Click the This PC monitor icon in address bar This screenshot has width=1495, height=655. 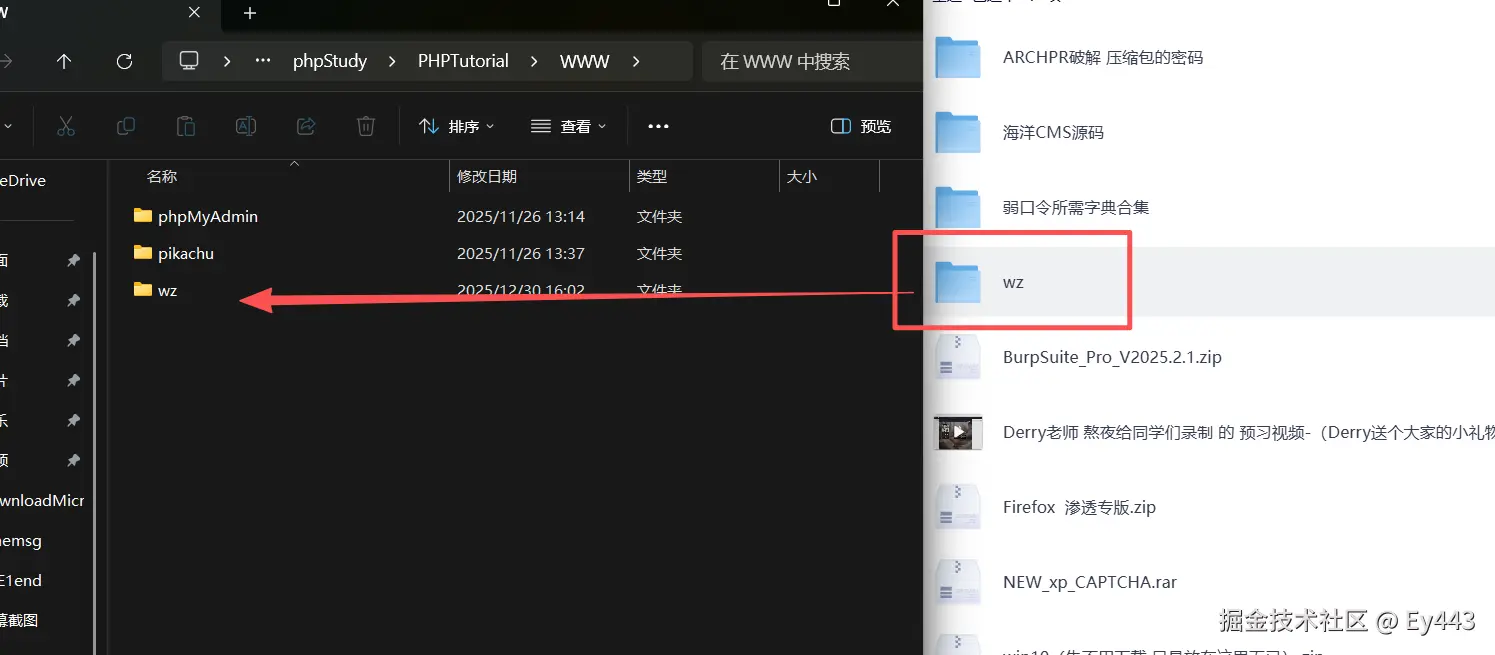tap(189, 61)
